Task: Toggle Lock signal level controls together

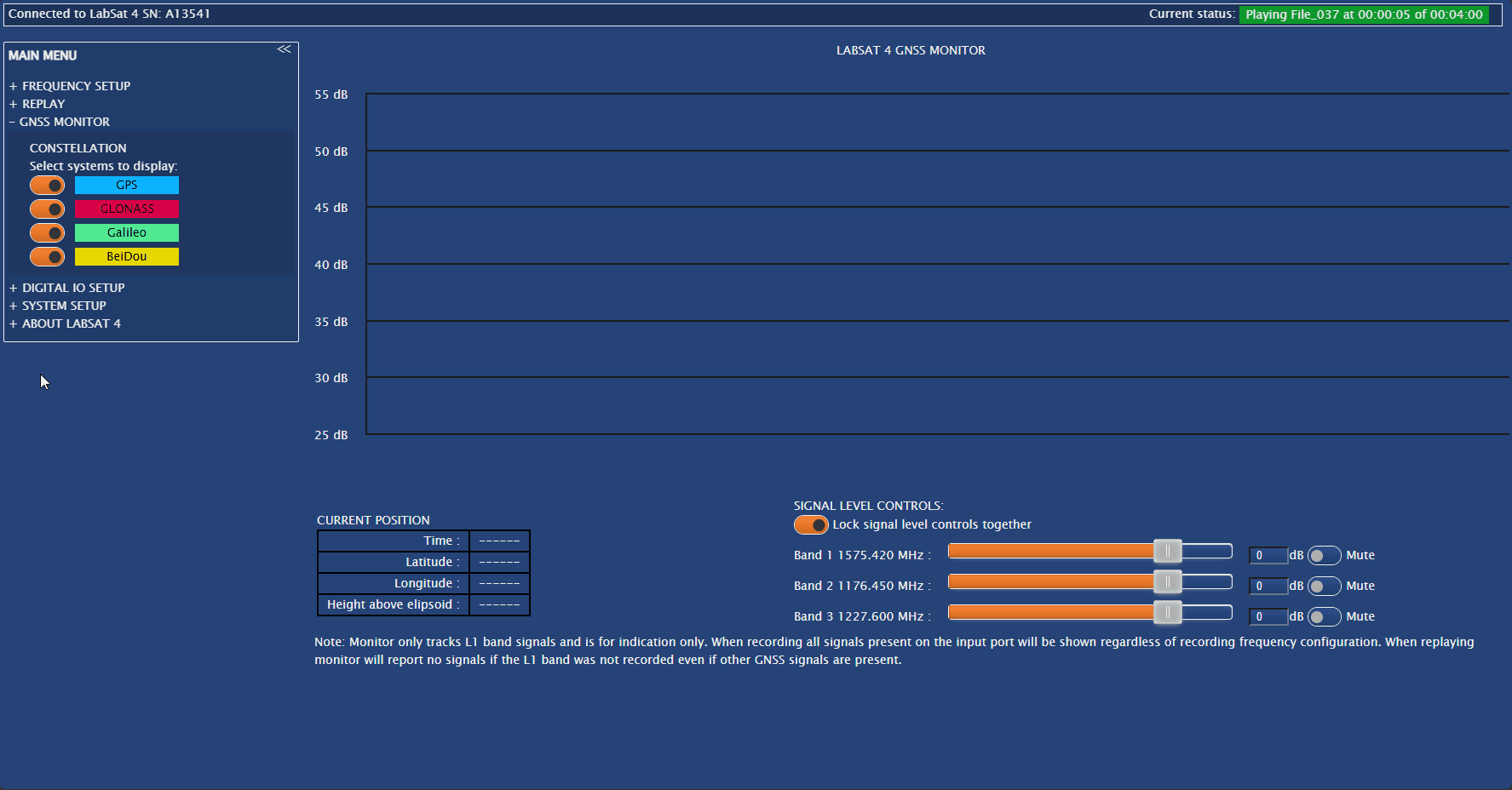Action: pyautogui.click(x=811, y=524)
